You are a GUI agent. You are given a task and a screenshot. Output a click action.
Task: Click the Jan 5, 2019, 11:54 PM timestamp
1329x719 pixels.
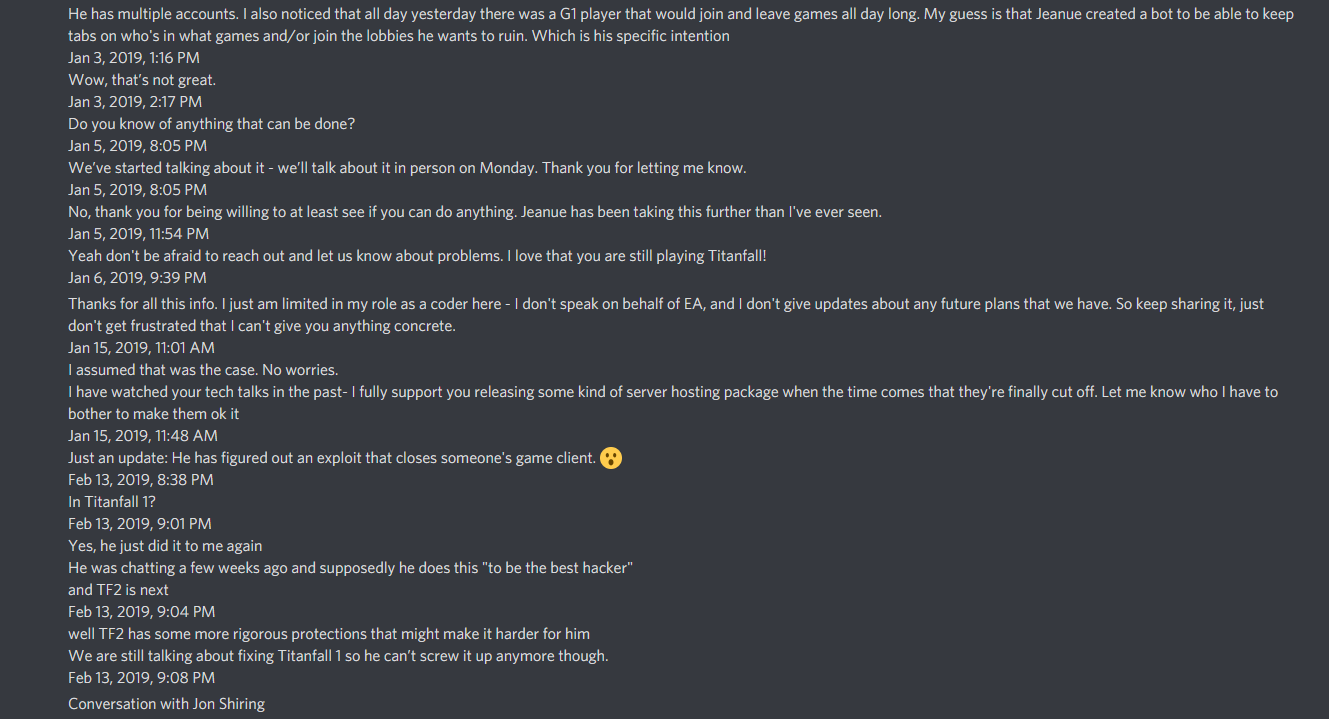point(138,234)
